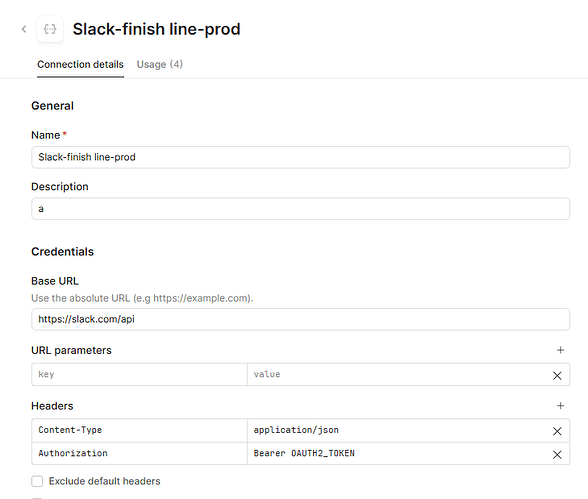588x499 pixels.
Task: Switch to the Usage (4) tab
Action: 159,64
